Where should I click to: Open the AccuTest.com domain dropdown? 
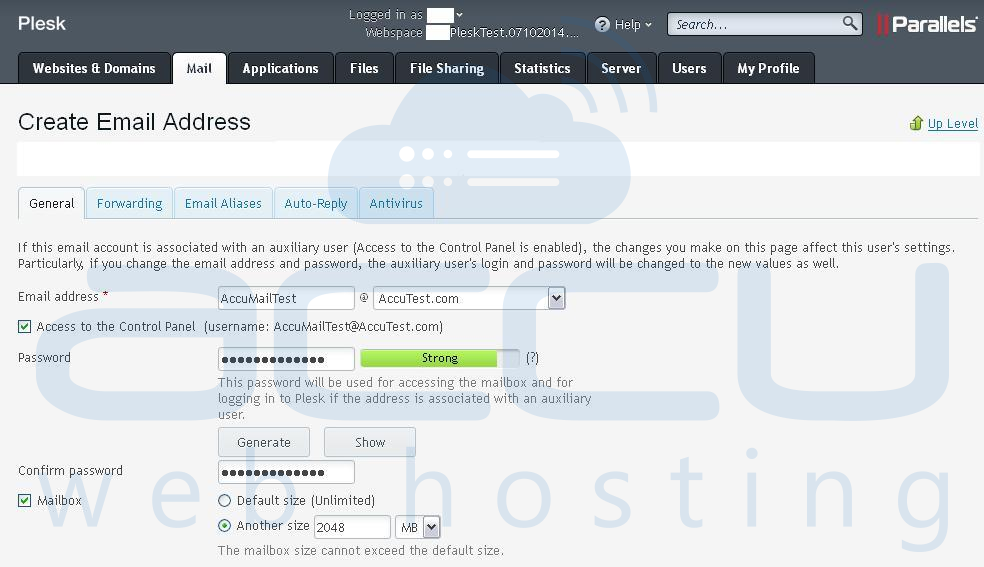(x=556, y=298)
